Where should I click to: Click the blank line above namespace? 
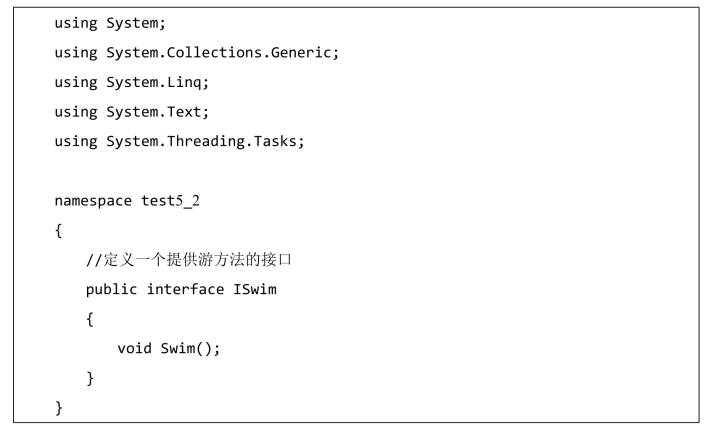pyautogui.click(x=356, y=171)
